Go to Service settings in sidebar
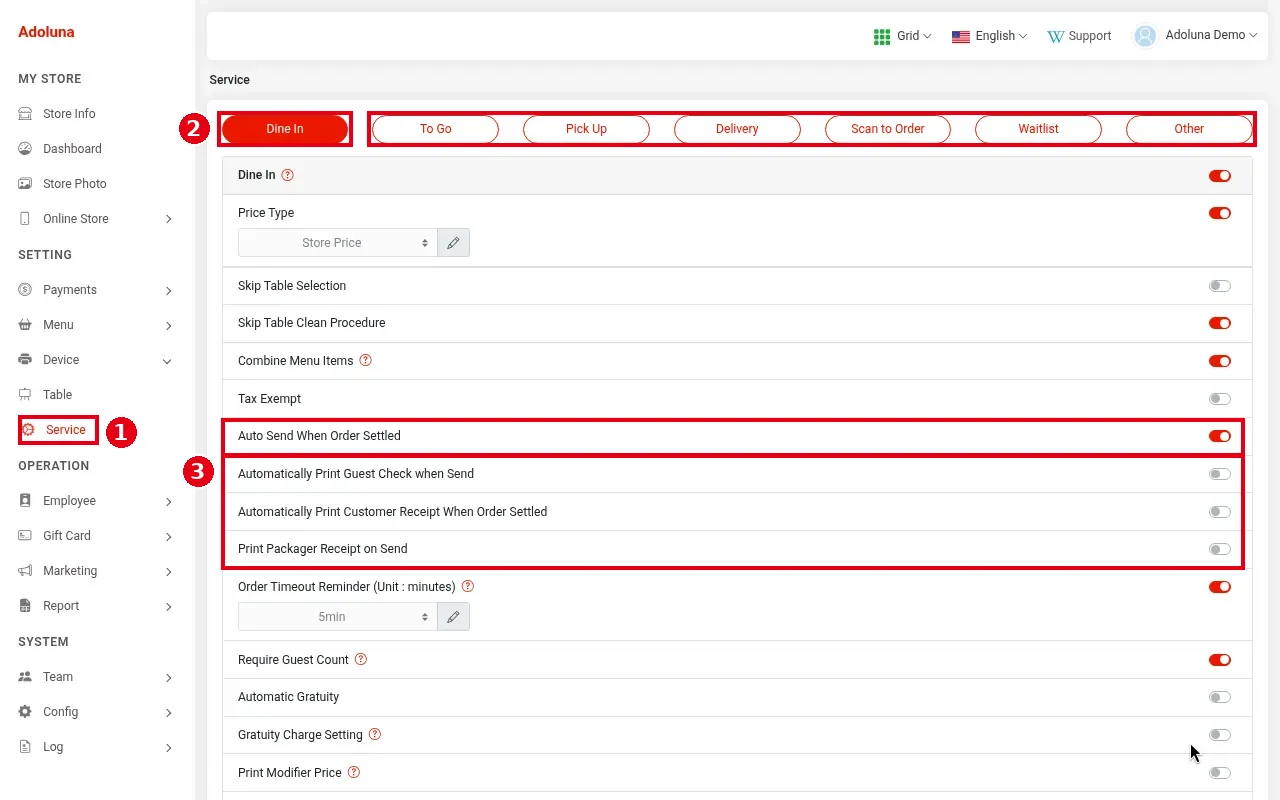 [58, 430]
